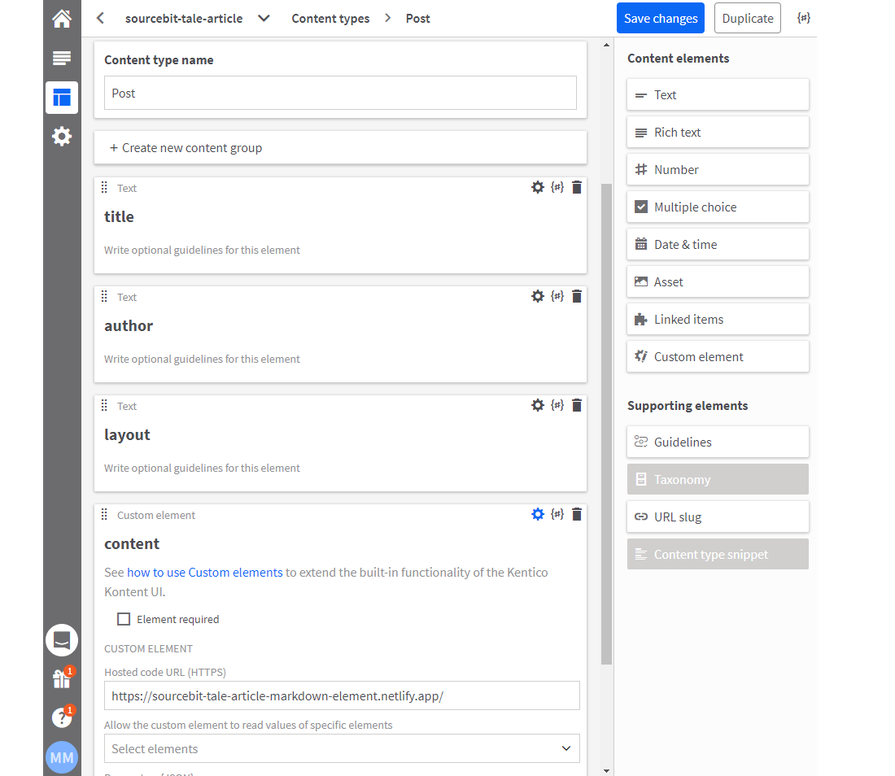Click the Content types breadcrumb
Image resolution: width=895 pixels, height=776 pixels.
pyautogui.click(x=330, y=18)
